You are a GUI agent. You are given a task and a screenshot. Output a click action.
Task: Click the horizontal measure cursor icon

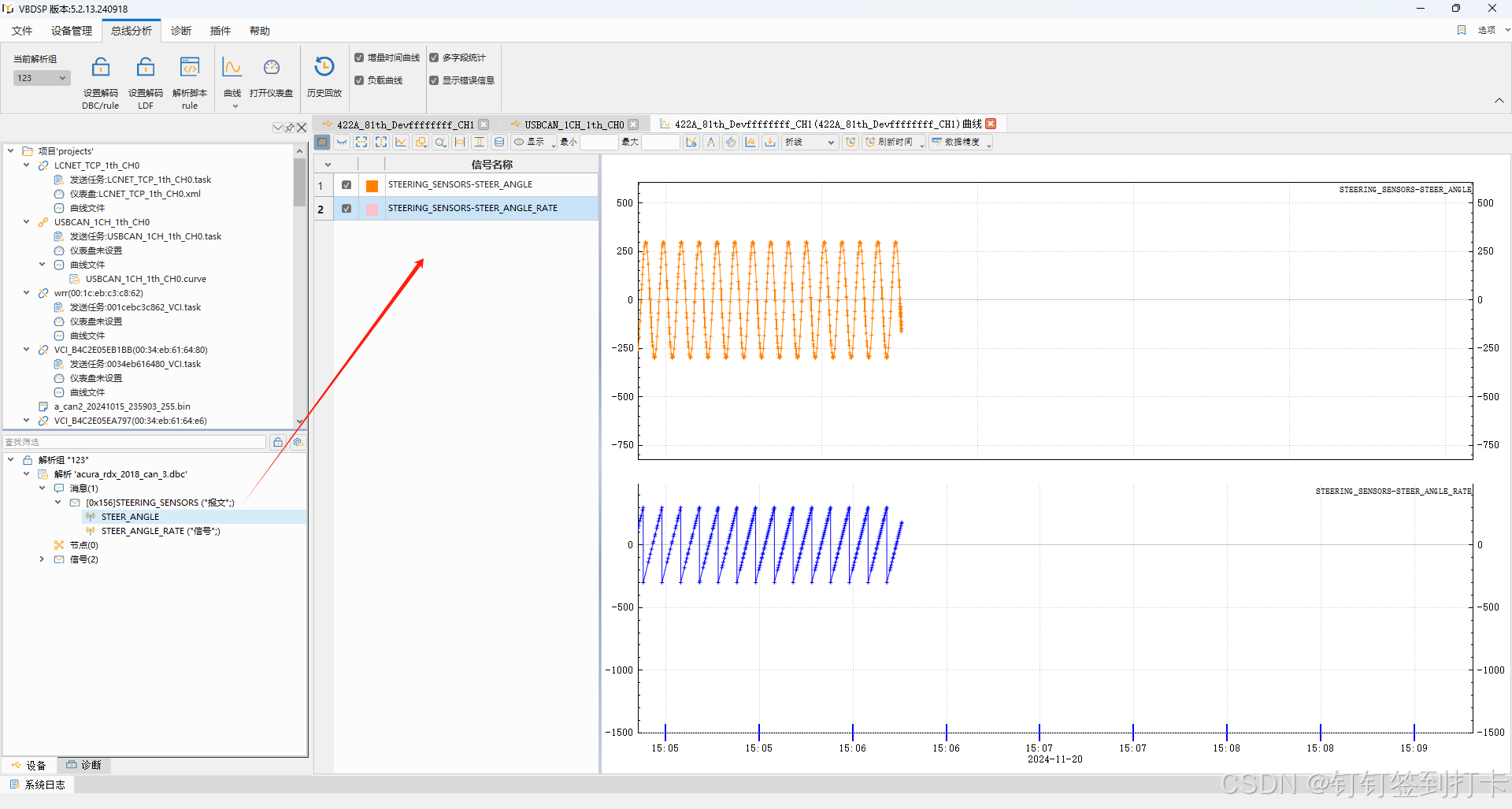460,142
